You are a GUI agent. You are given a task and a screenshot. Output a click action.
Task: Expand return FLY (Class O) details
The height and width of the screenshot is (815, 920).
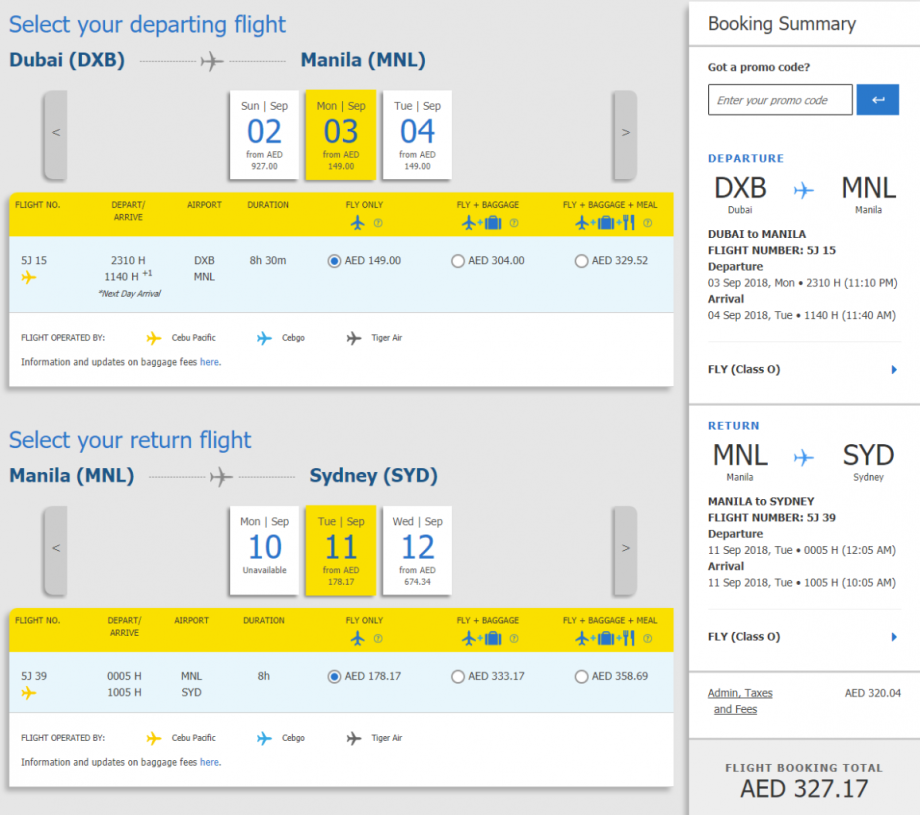coord(894,637)
